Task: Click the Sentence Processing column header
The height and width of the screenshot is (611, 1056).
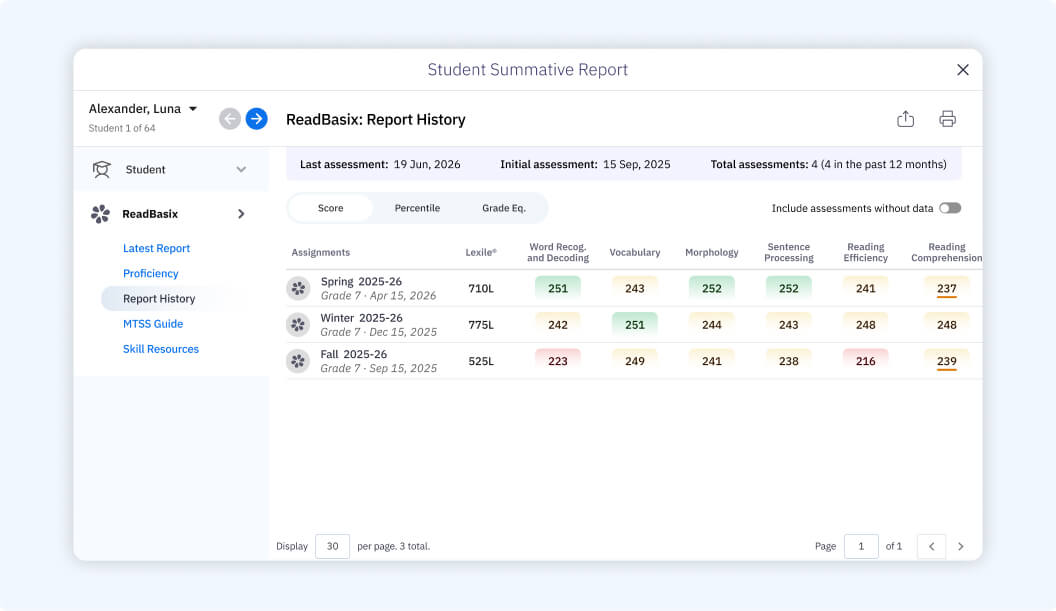Action: pyautogui.click(x=789, y=253)
